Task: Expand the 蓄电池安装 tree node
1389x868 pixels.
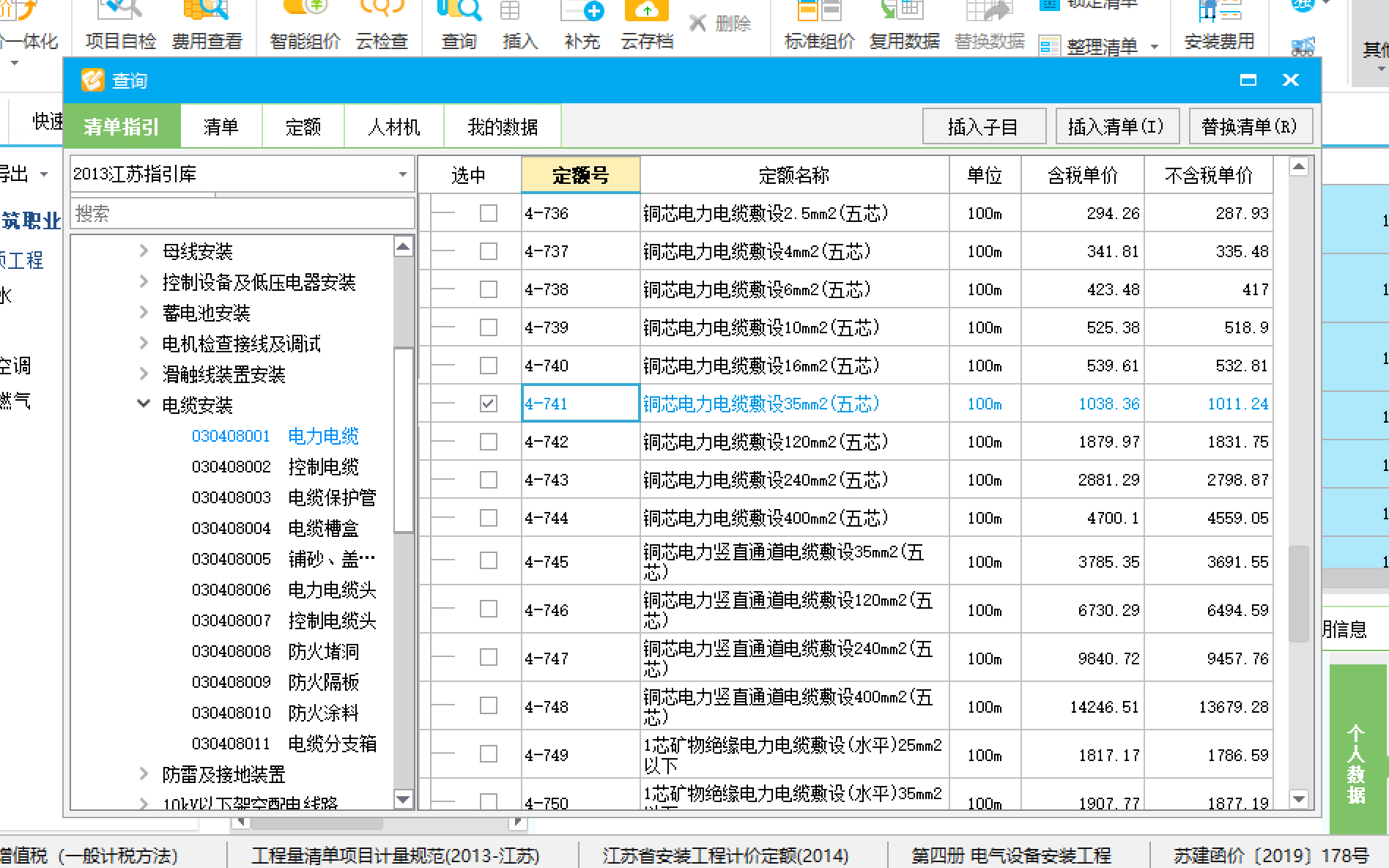Action: tap(144, 313)
